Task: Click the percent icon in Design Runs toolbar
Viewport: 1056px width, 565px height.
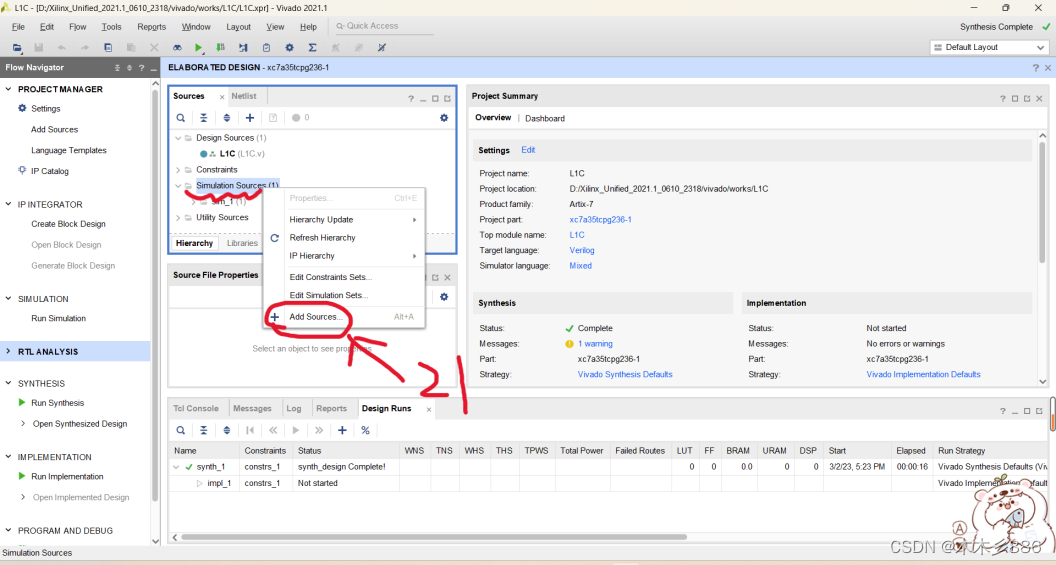Action: (365, 430)
